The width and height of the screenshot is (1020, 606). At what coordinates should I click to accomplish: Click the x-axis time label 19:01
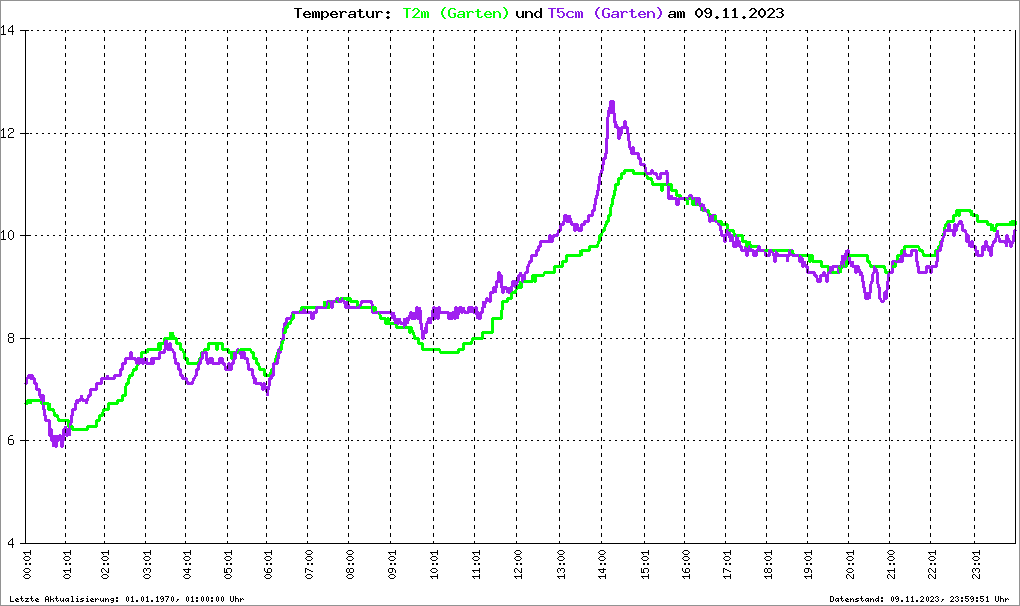pos(809,564)
